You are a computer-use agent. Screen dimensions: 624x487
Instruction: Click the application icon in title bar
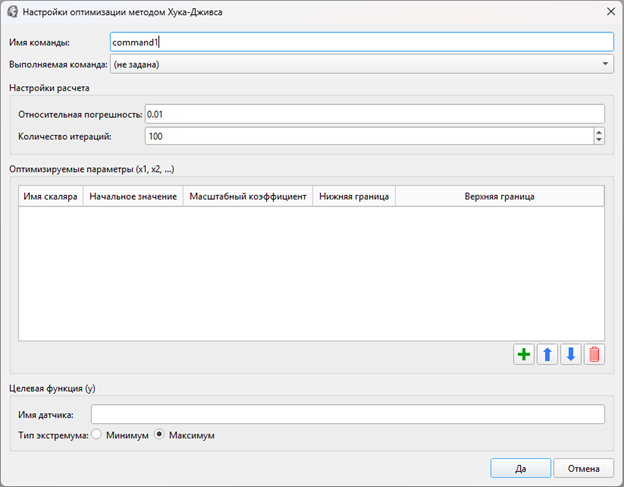click(x=12, y=12)
